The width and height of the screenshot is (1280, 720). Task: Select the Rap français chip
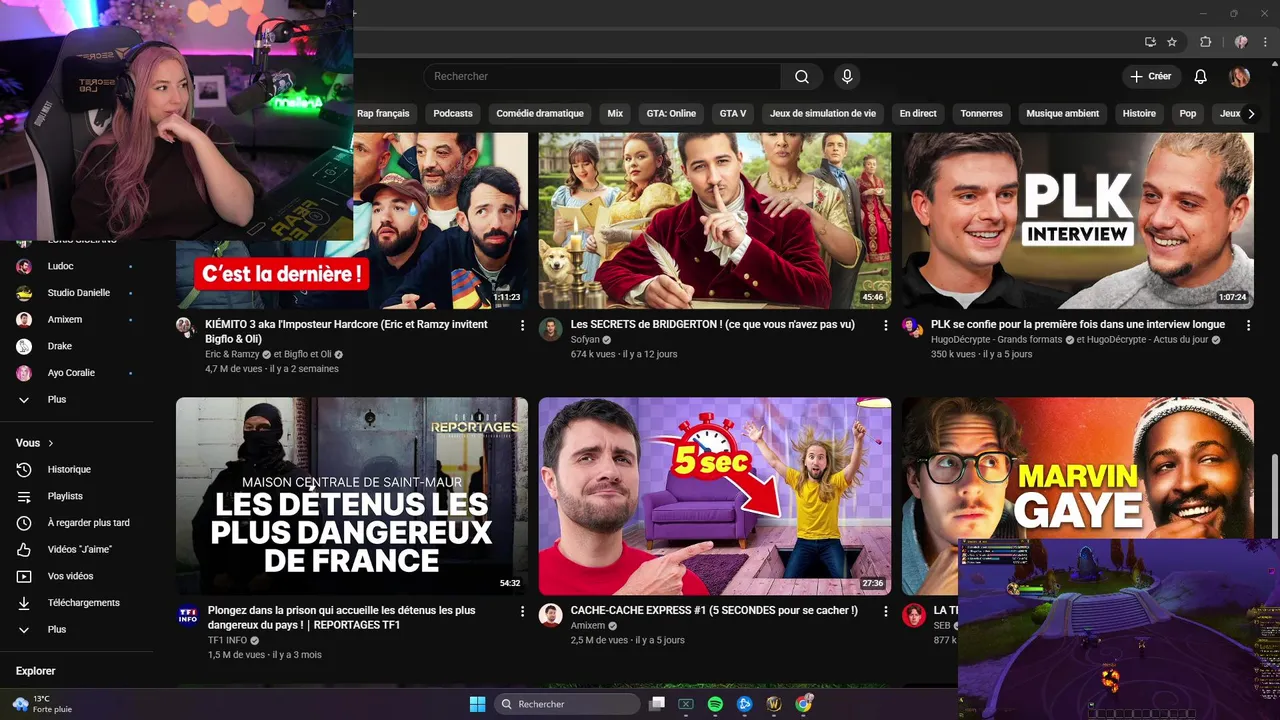pyautogui.click(x=383, y=114)
